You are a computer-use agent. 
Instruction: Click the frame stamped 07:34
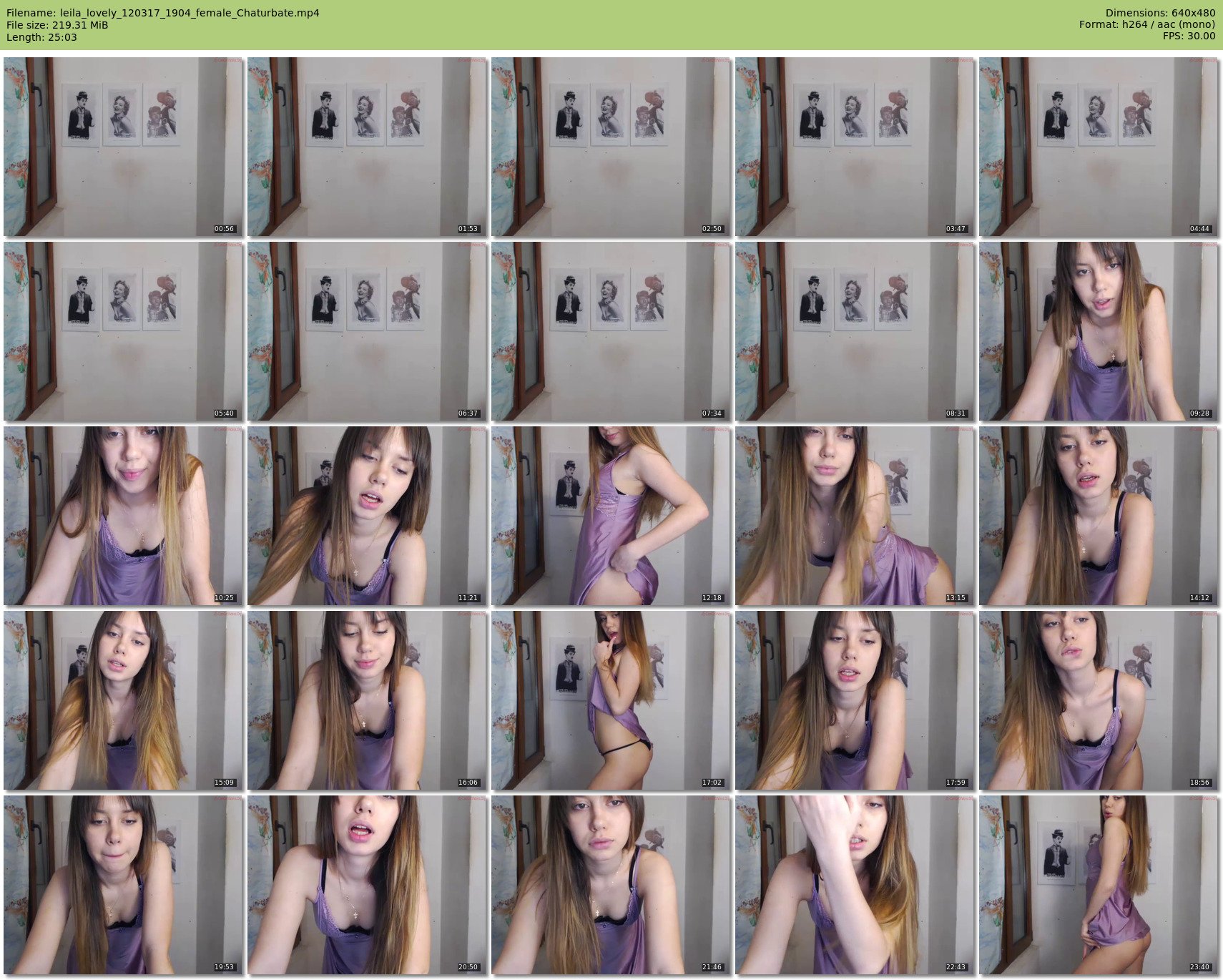click(611, 331)
